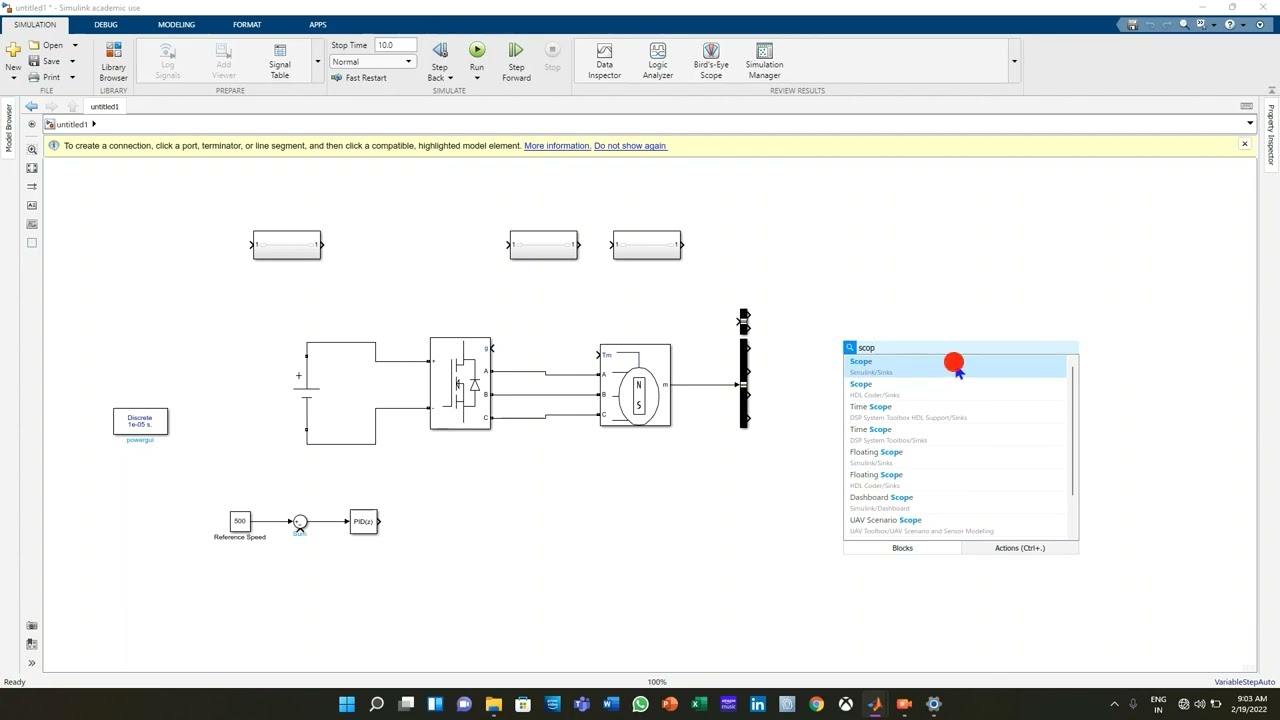Click the Do not show again link
The height and width of the screenshot is (720, 1280).
click(630, 146)
